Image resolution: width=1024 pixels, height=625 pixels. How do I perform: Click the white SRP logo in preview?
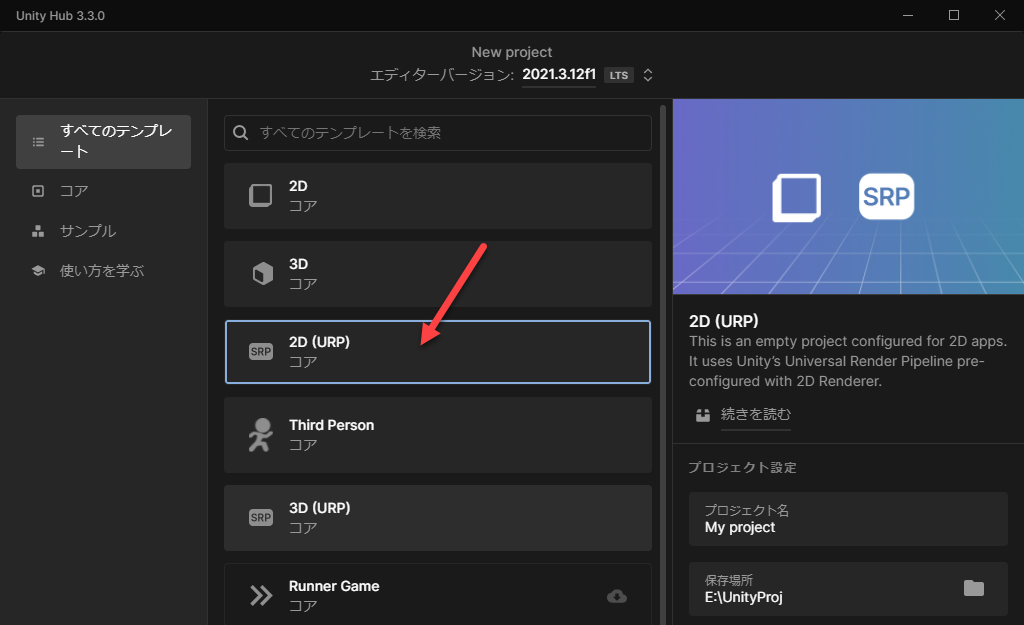886,196
